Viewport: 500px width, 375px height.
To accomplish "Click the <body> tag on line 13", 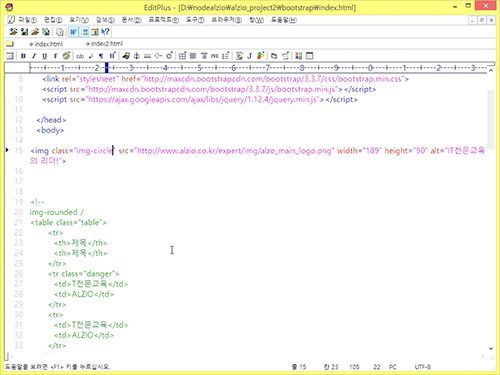I will (50, 130).
